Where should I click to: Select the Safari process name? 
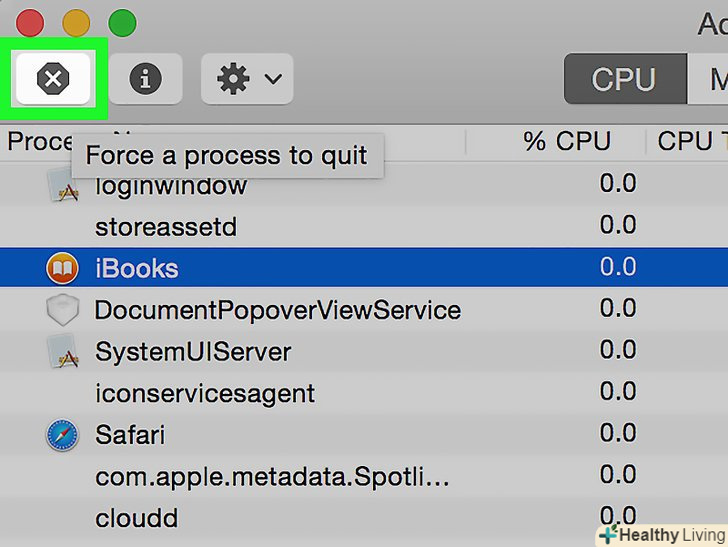click(x=130, y=435)
